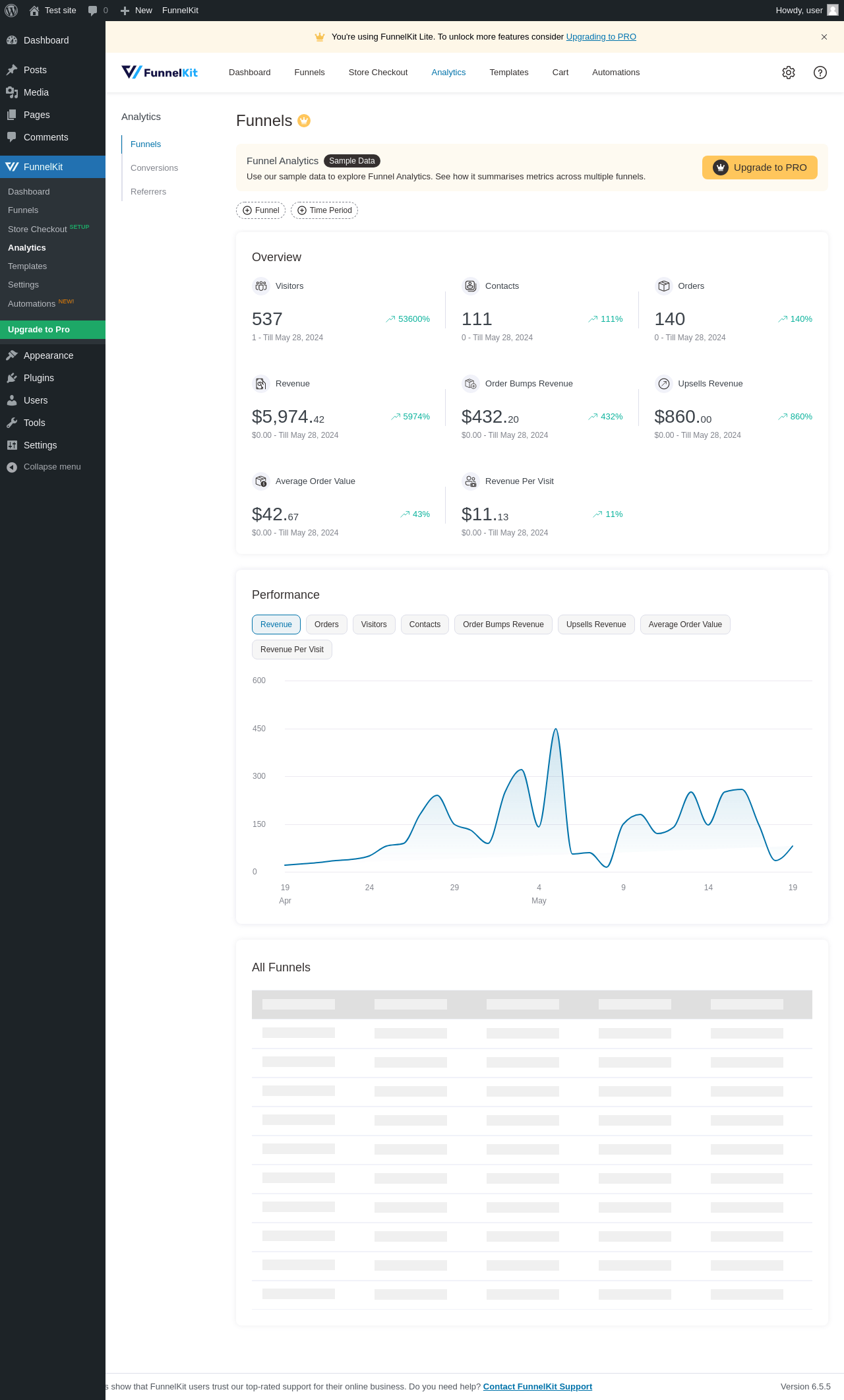Image resolution: width=844 pixels, height=1400 pixels.
Task: Click the FunnelKit logo in header
Action: pyautogui.click(x=160, y=73)
